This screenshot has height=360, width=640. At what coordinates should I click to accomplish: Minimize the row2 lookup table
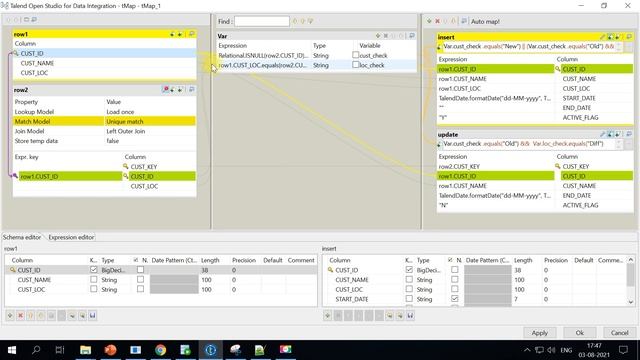(x=192, y=89)
